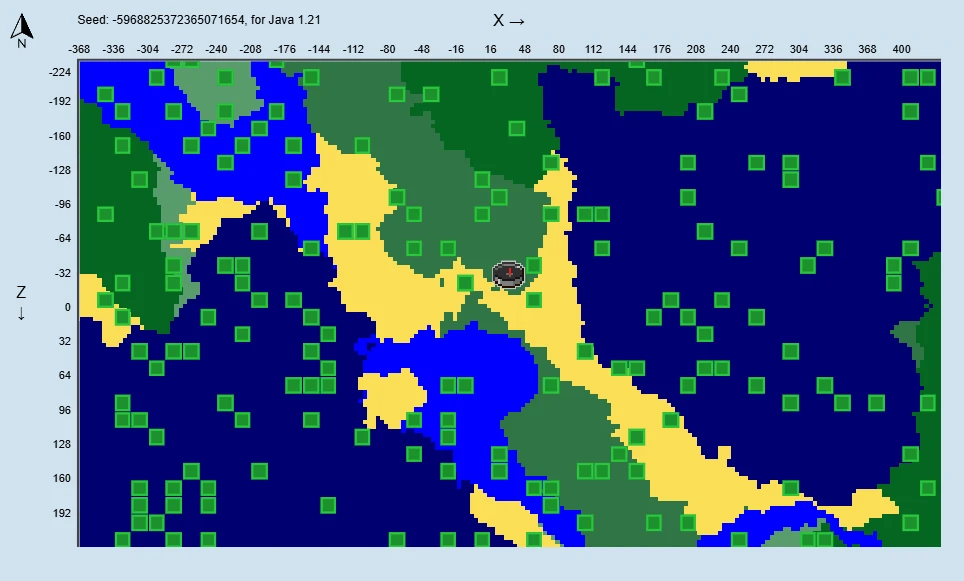The width and height of the screenshot is (964, 581).
Task: Click lone green marker in dark forest north of spawn
Action: pyautogui.click(x=517, y=129)
